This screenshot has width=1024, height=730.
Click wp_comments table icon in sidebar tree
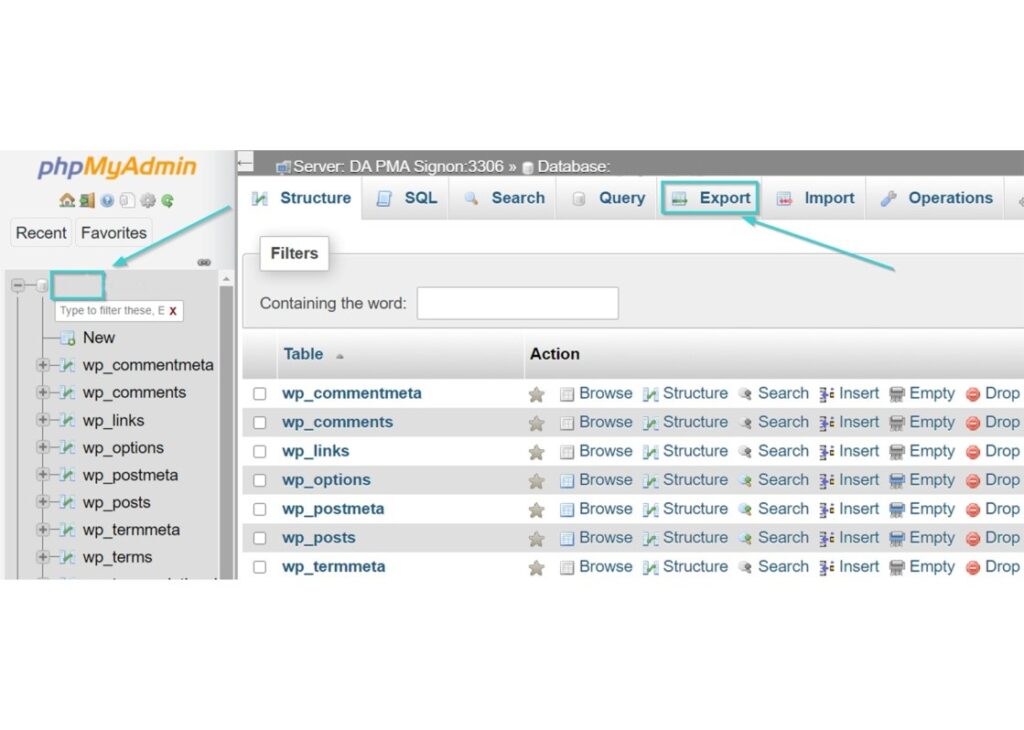(x=67, y=392)
